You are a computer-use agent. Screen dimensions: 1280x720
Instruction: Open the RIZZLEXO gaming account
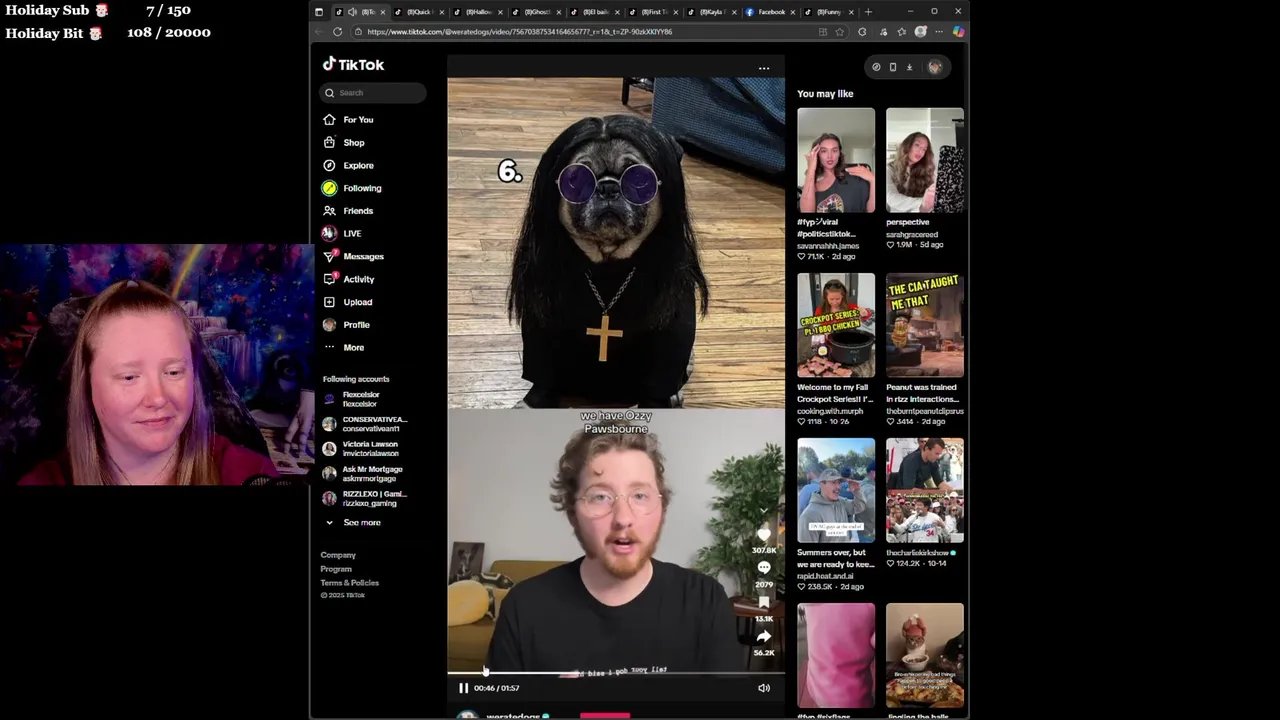pos(365,499)
